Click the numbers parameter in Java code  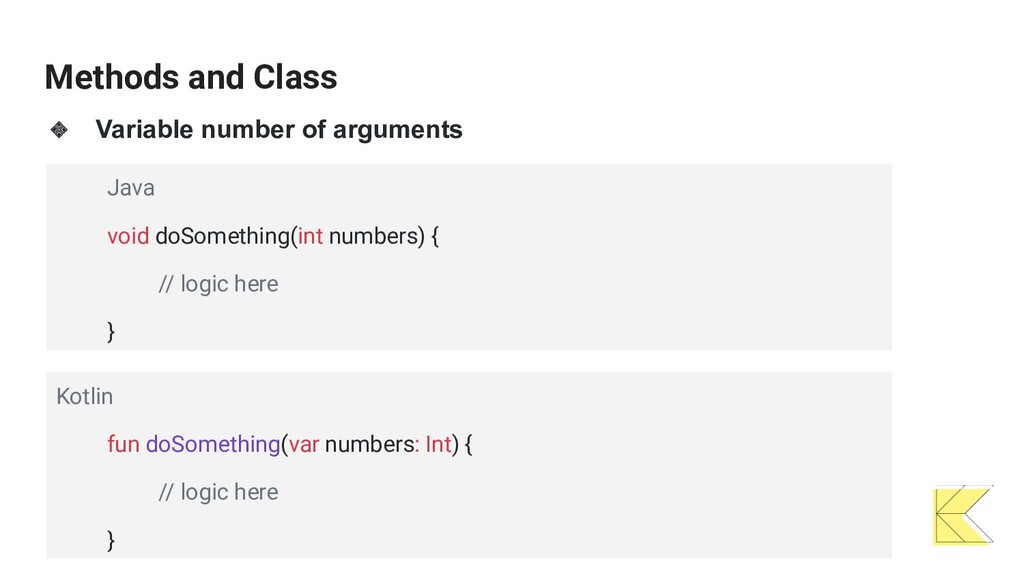373,236
